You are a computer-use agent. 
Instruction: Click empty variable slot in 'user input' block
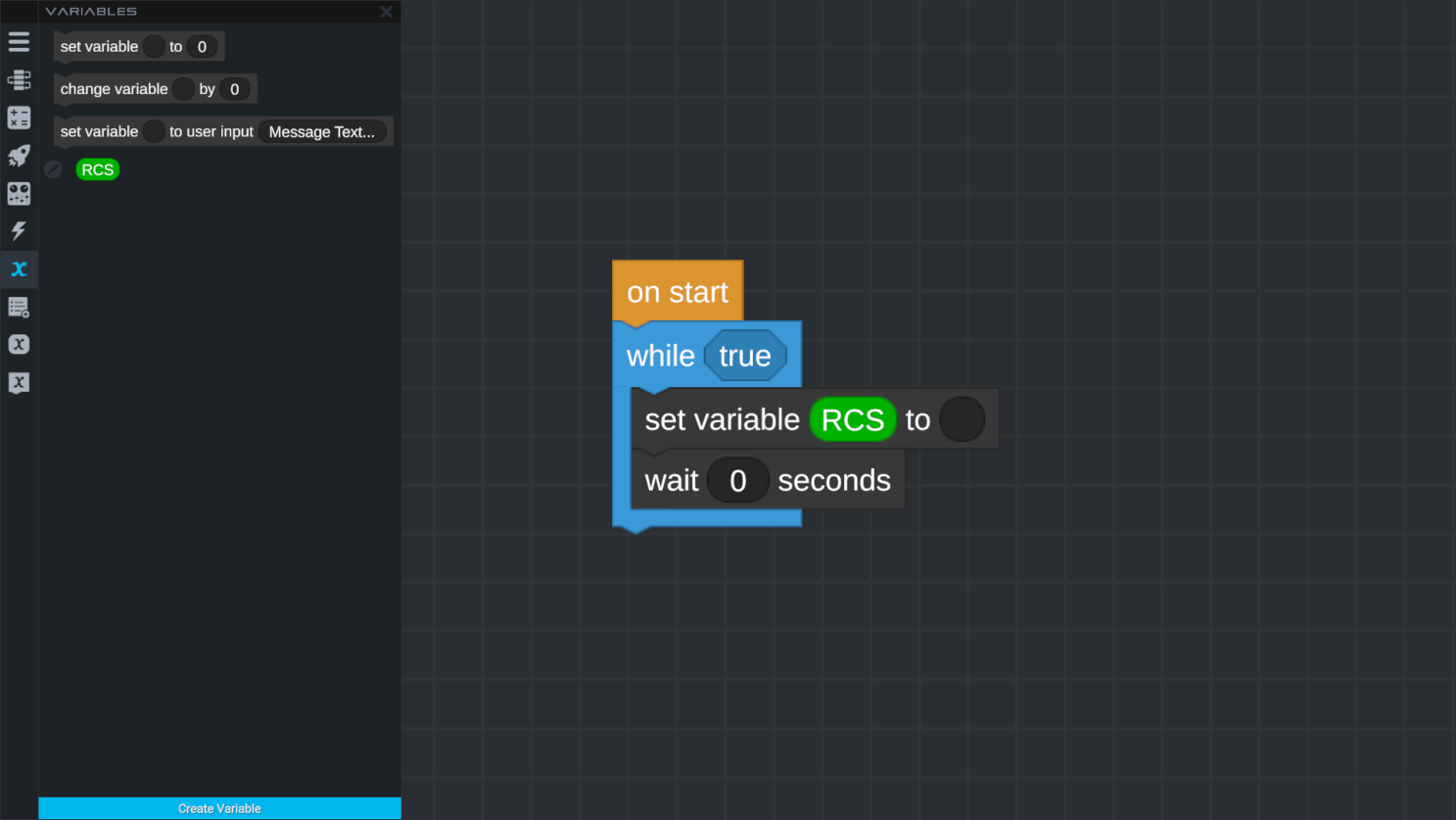pos(154,131)
